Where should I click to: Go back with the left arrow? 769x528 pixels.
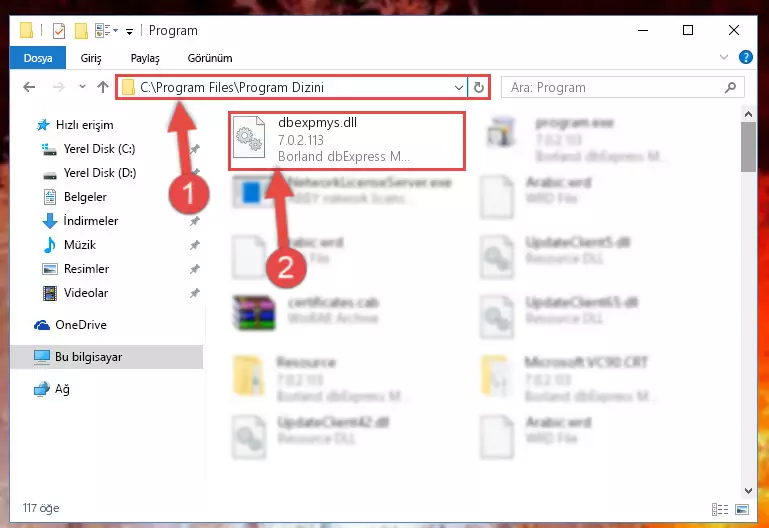pos(29,87)
